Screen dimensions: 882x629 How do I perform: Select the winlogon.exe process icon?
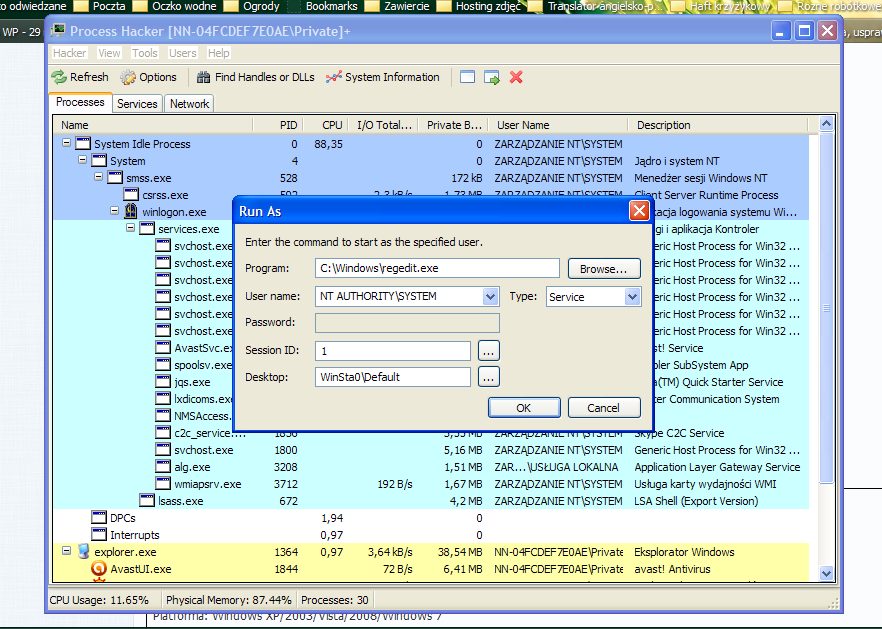[131, 212]
